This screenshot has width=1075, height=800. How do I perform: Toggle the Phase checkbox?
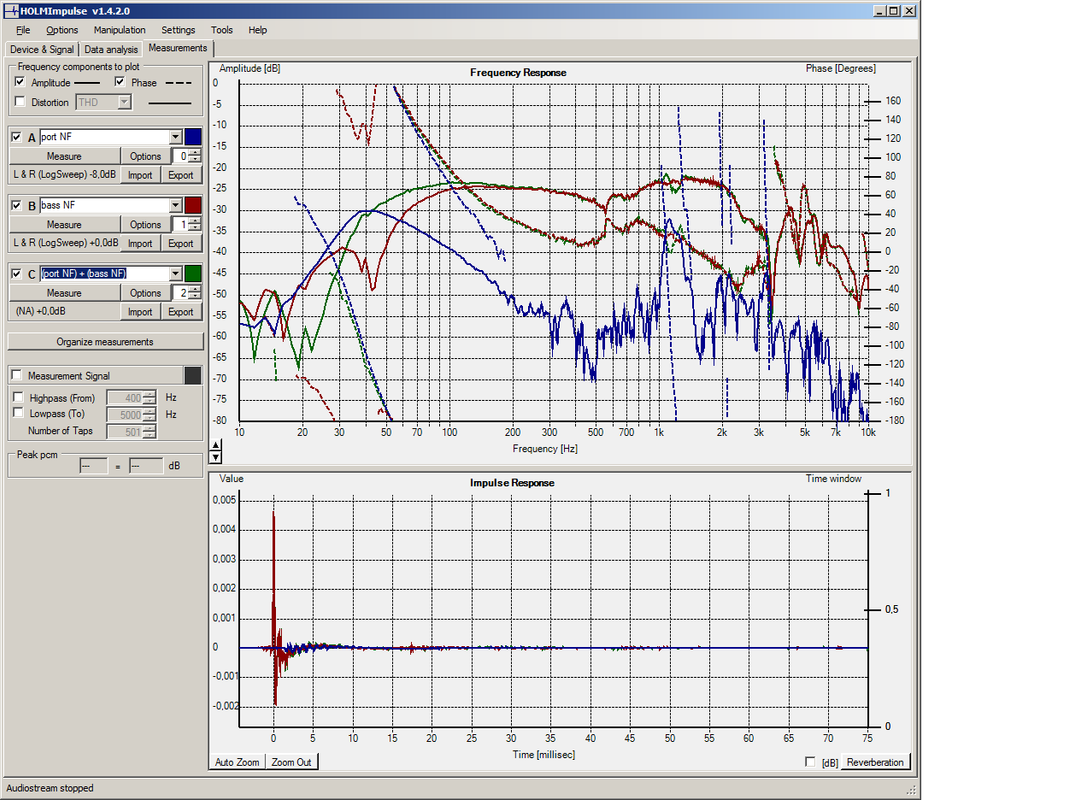[x=120, y=82]
